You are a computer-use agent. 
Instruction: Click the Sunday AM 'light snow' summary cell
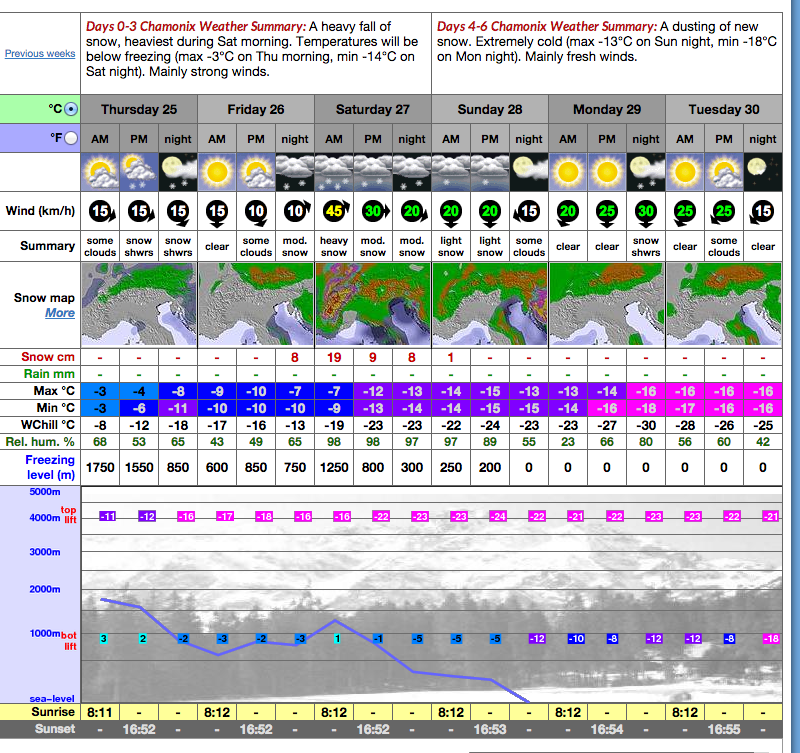click(x=451, y=246)
